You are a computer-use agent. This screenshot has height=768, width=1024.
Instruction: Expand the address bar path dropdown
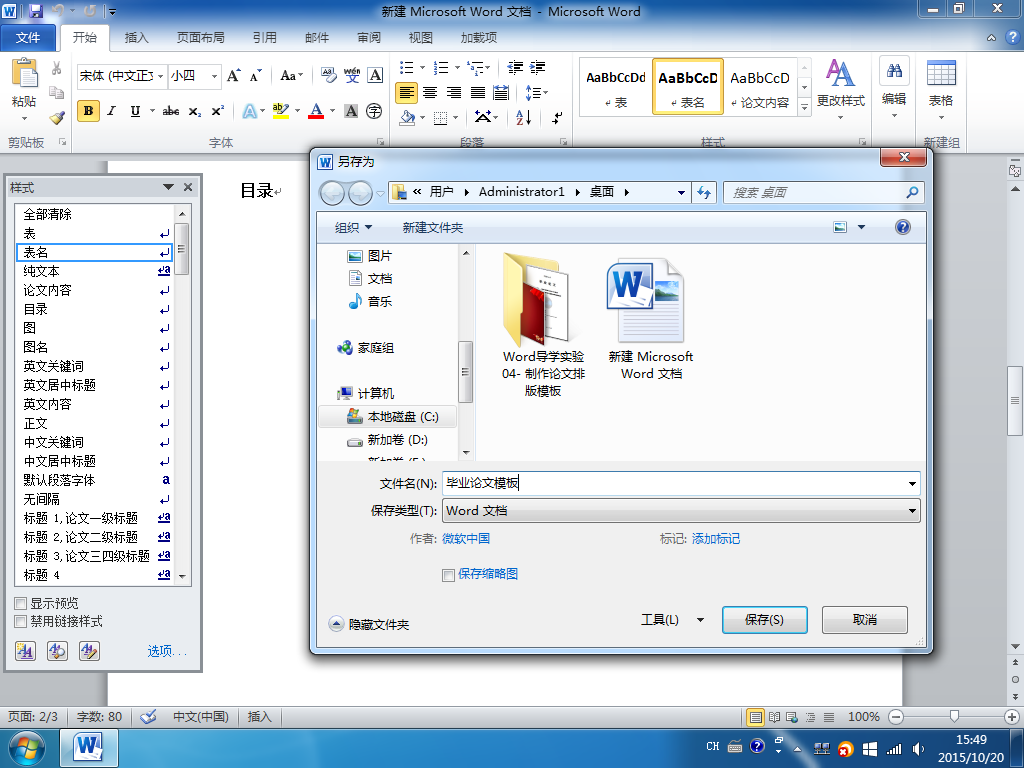click(x=681, y=192)
